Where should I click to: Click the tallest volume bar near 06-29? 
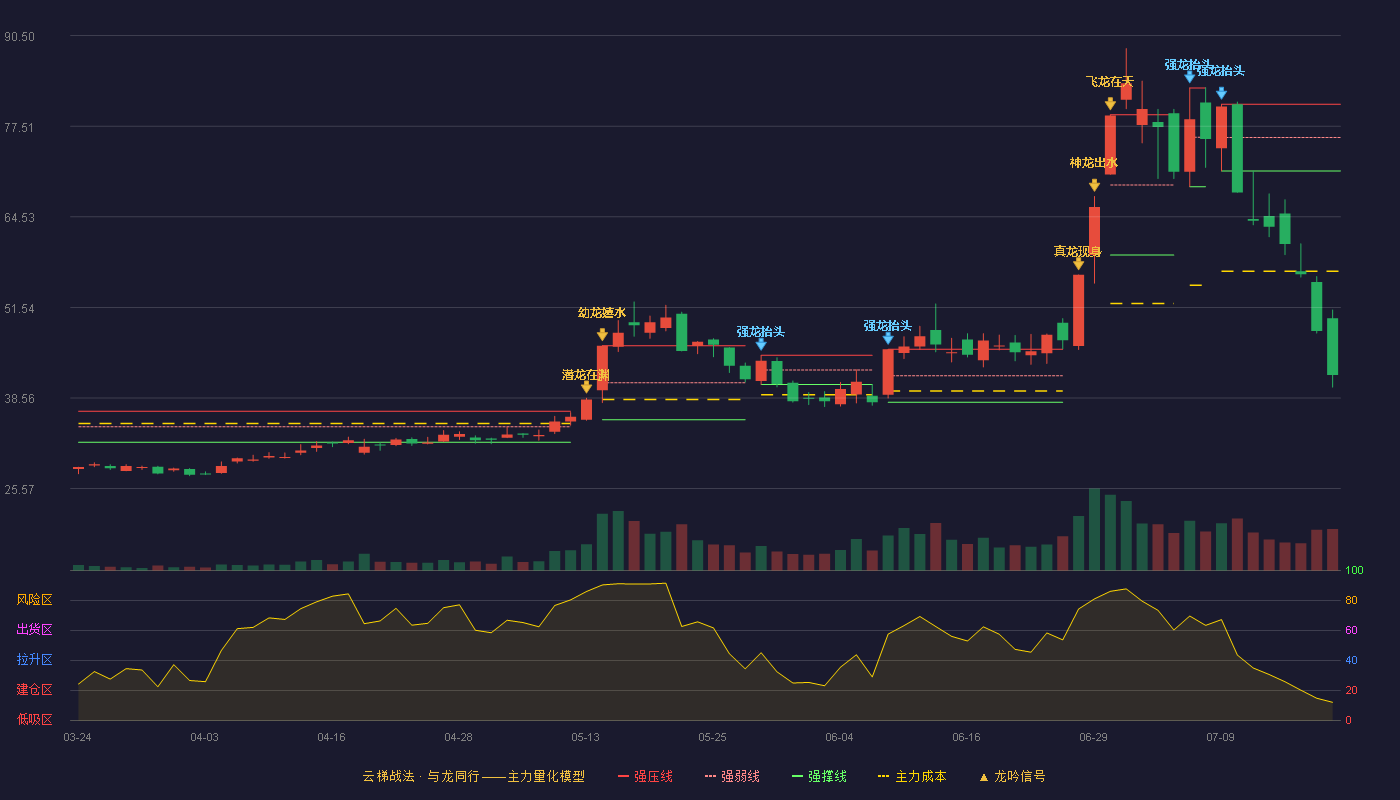[1094, 529]
